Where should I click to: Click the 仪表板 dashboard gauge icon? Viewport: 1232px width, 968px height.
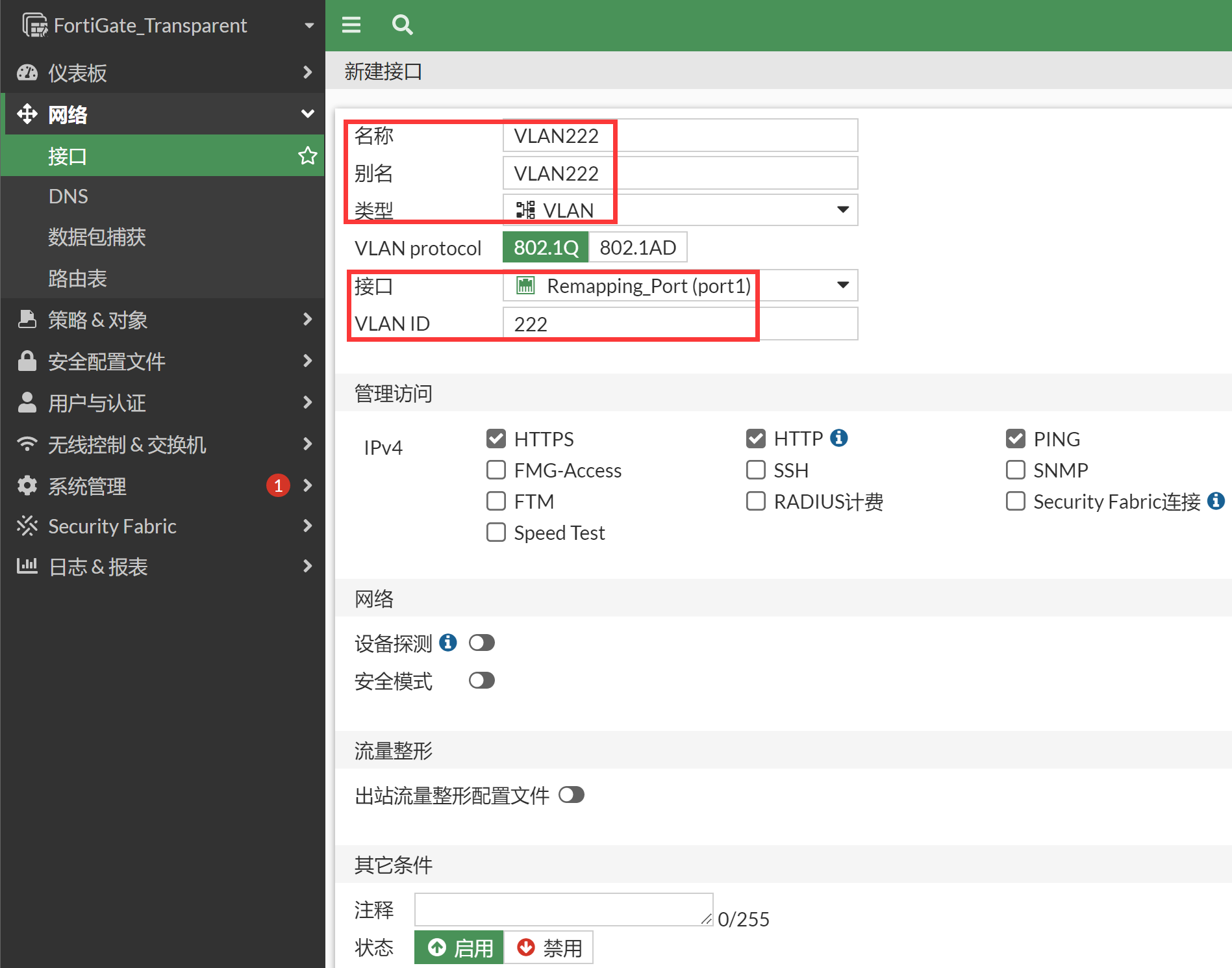click(x=27, y=73)
